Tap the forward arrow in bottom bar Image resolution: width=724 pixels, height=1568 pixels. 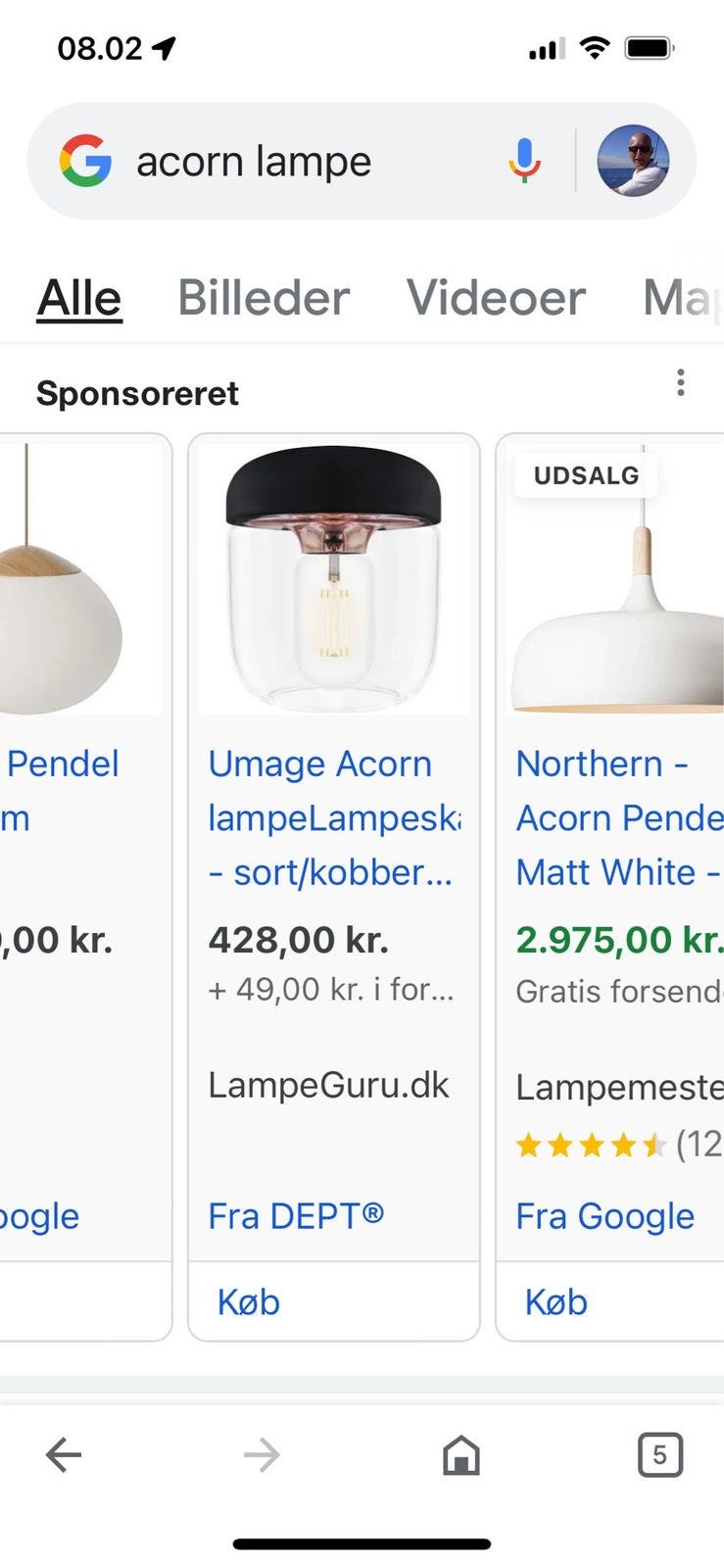click(262, 1455)
